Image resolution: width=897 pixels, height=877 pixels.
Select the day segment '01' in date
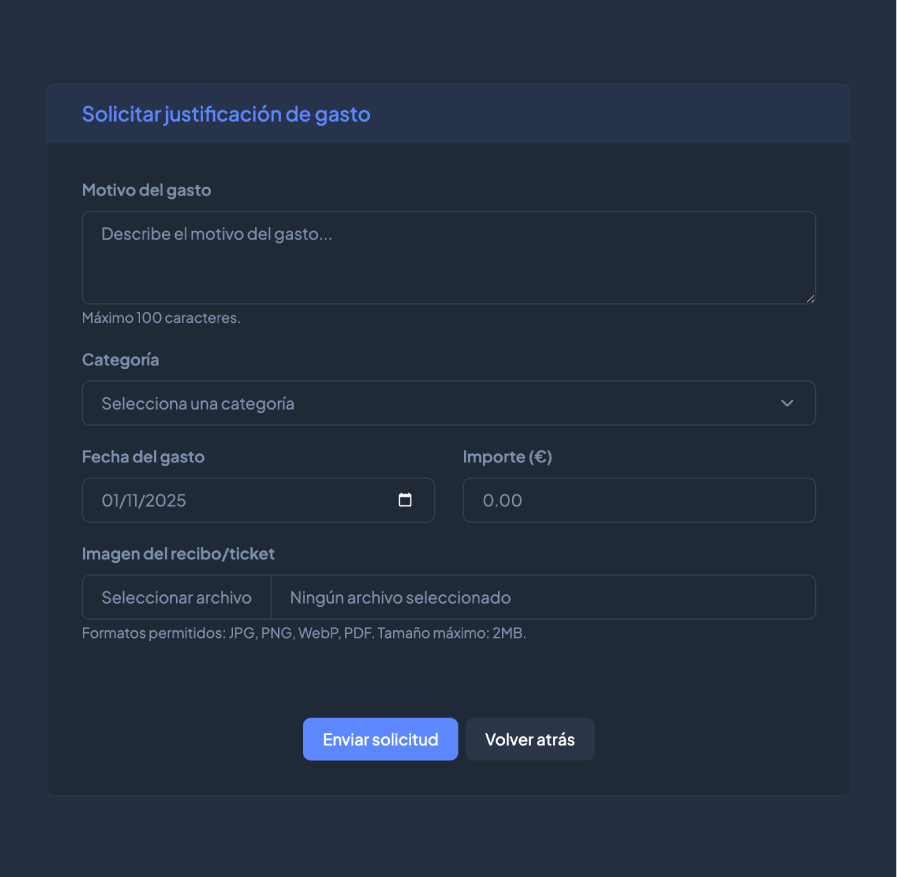click(111, 500)
